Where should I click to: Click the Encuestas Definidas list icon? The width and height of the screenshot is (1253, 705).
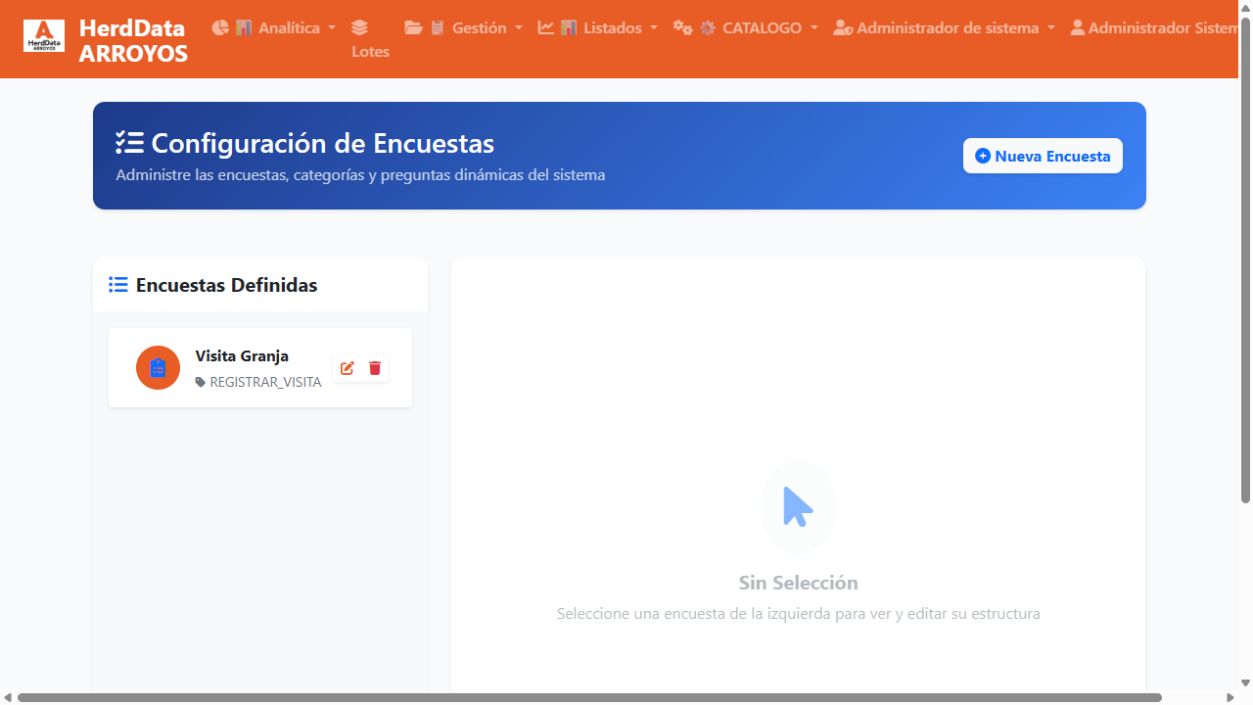[x=118, y=285]
